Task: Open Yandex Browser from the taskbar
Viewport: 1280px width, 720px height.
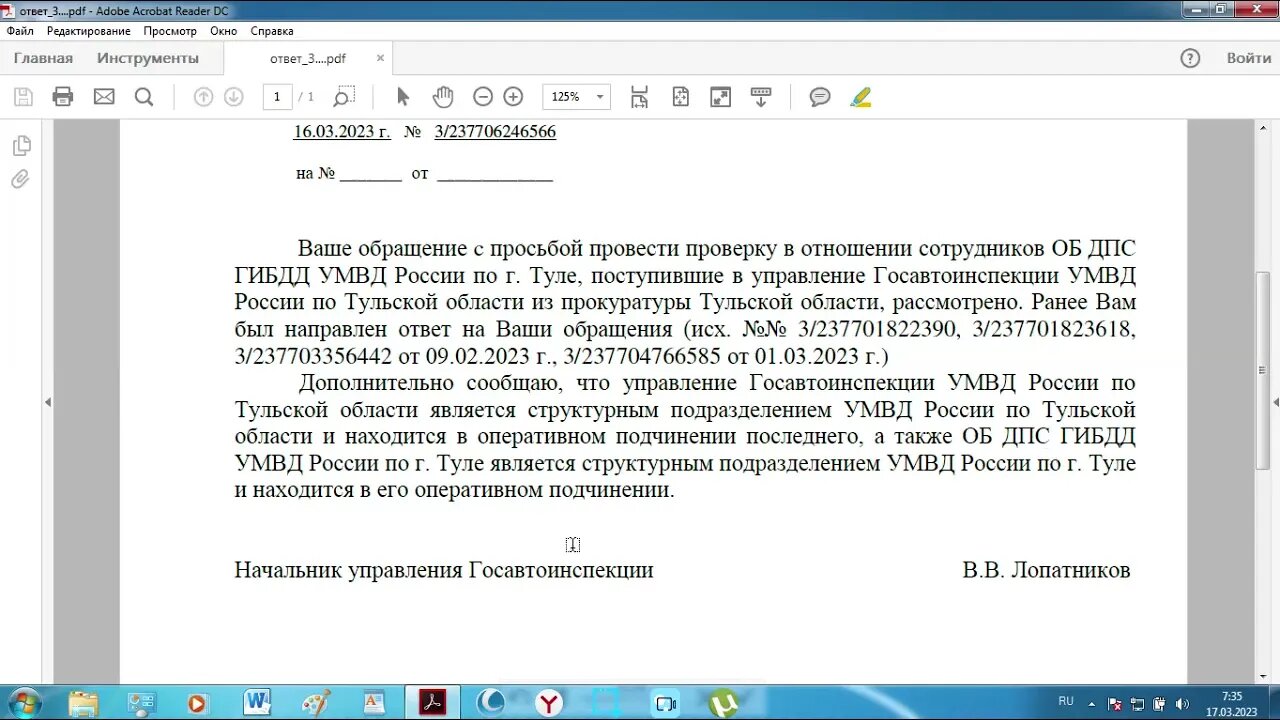Action: point(549,702)
